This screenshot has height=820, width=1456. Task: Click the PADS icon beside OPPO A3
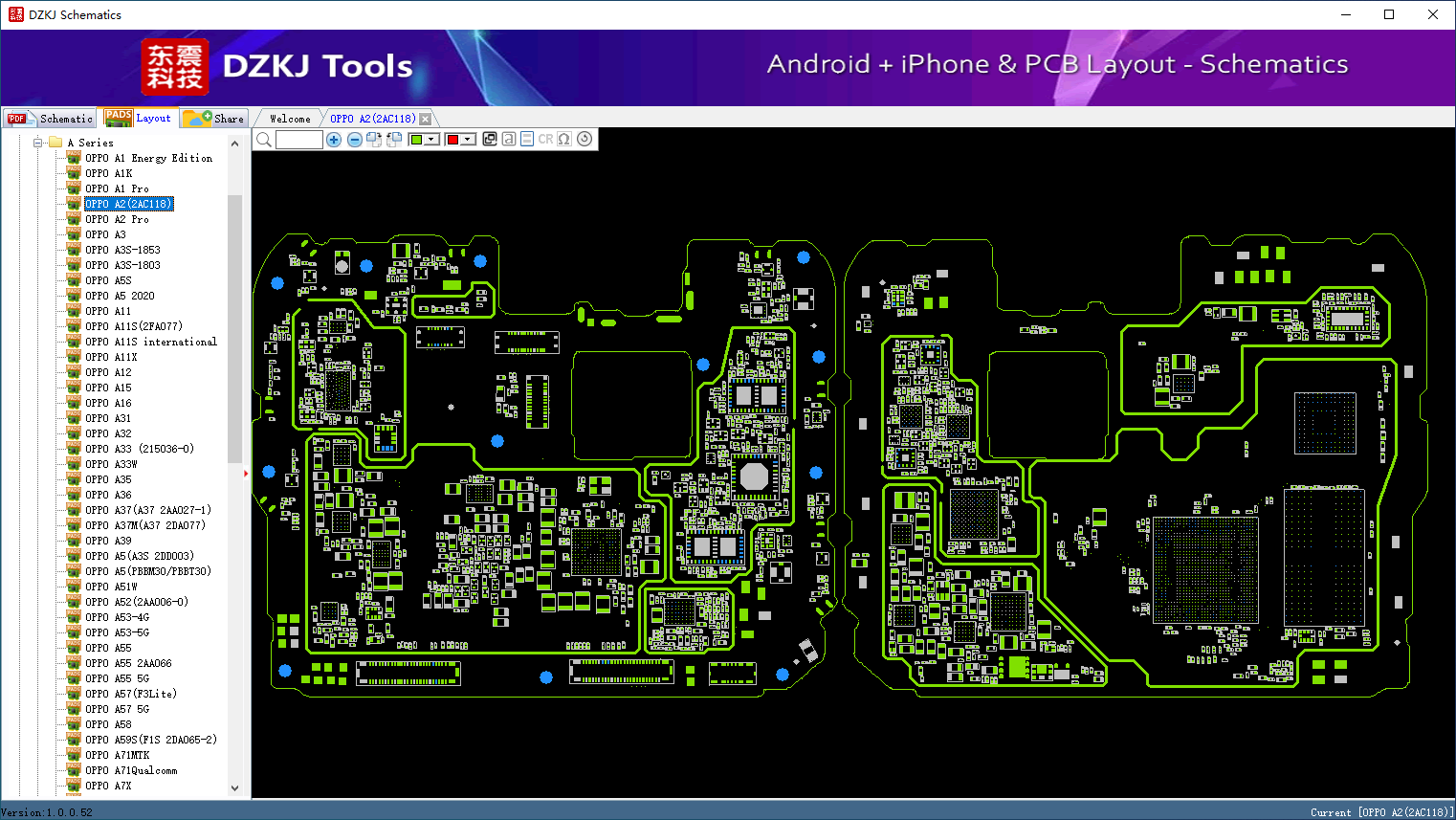tap(74, 234)
